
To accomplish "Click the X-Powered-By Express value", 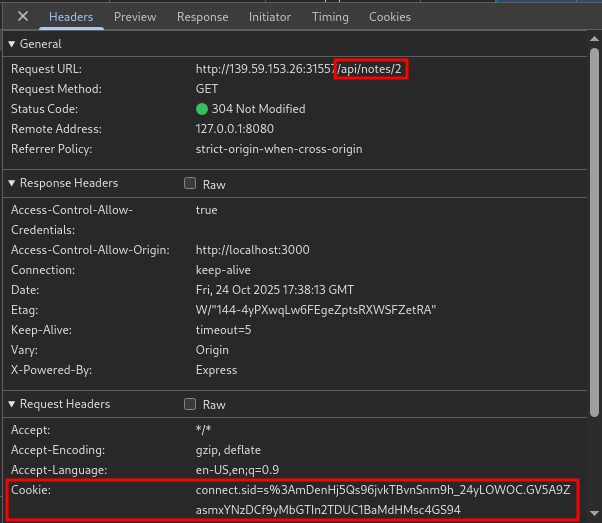I will coord(217,370).
